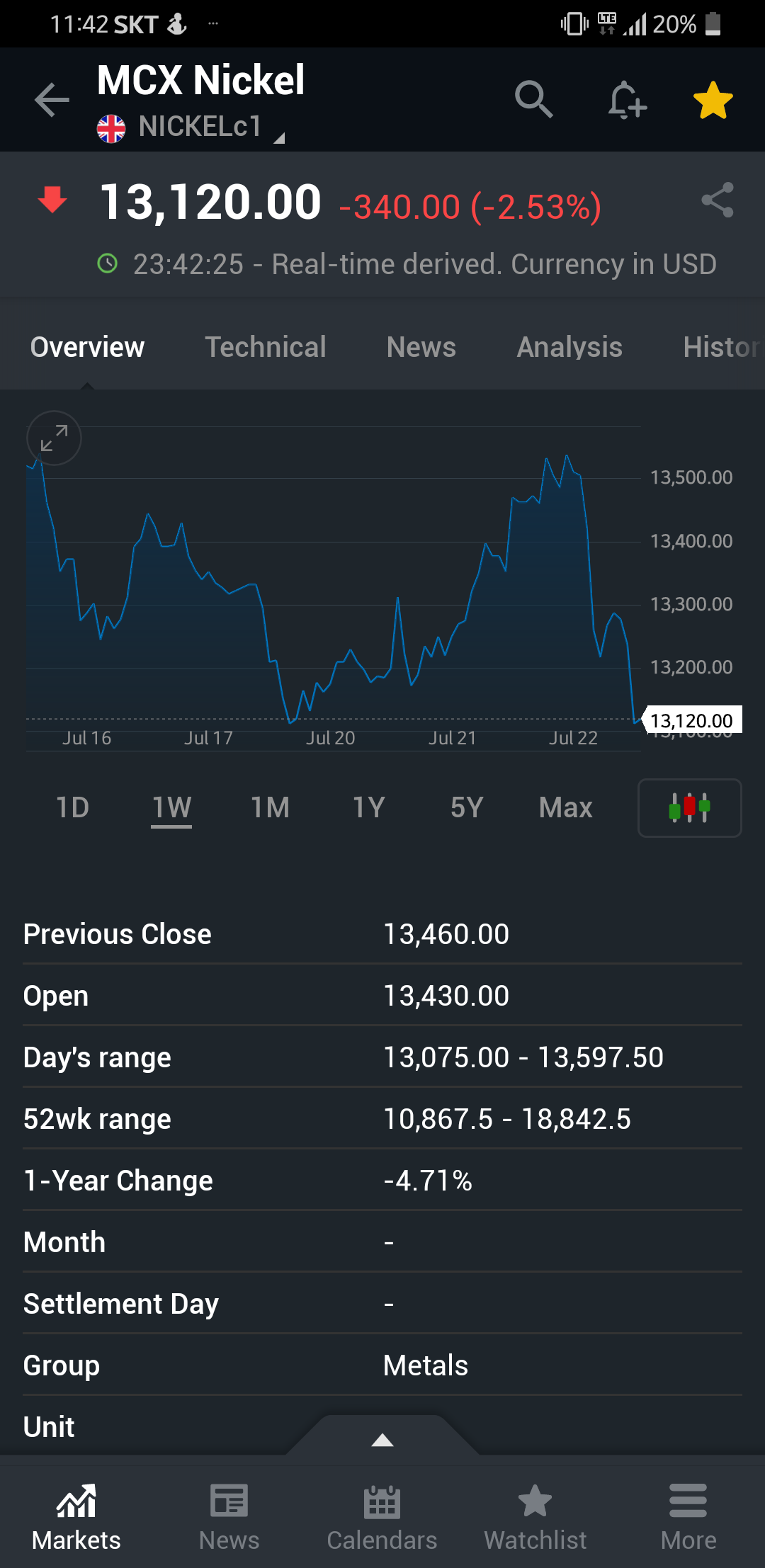
Task: Tap Jul 16 on the chart axis
Action: coord(86,738)
